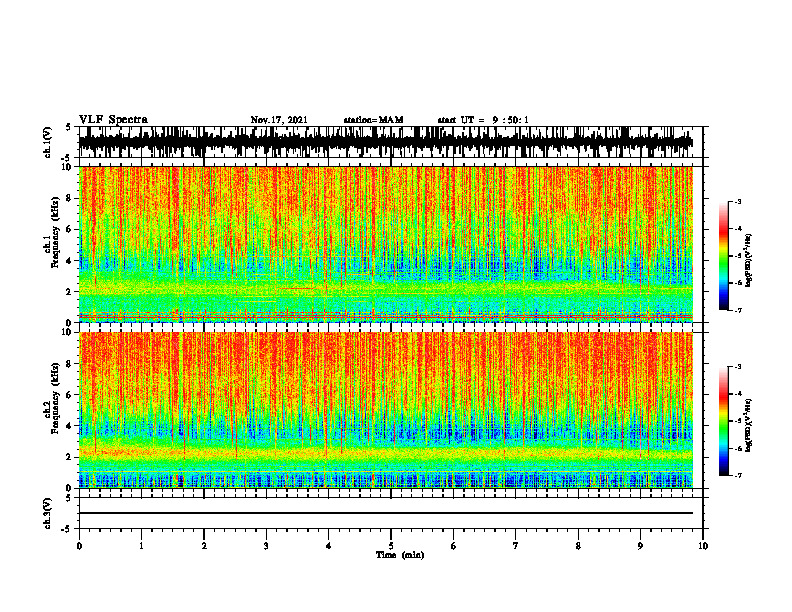This screenshot has width=792, height=612.
Task: Click inside the ch.2 frequency spectrogram
Action: click(386, 410)
